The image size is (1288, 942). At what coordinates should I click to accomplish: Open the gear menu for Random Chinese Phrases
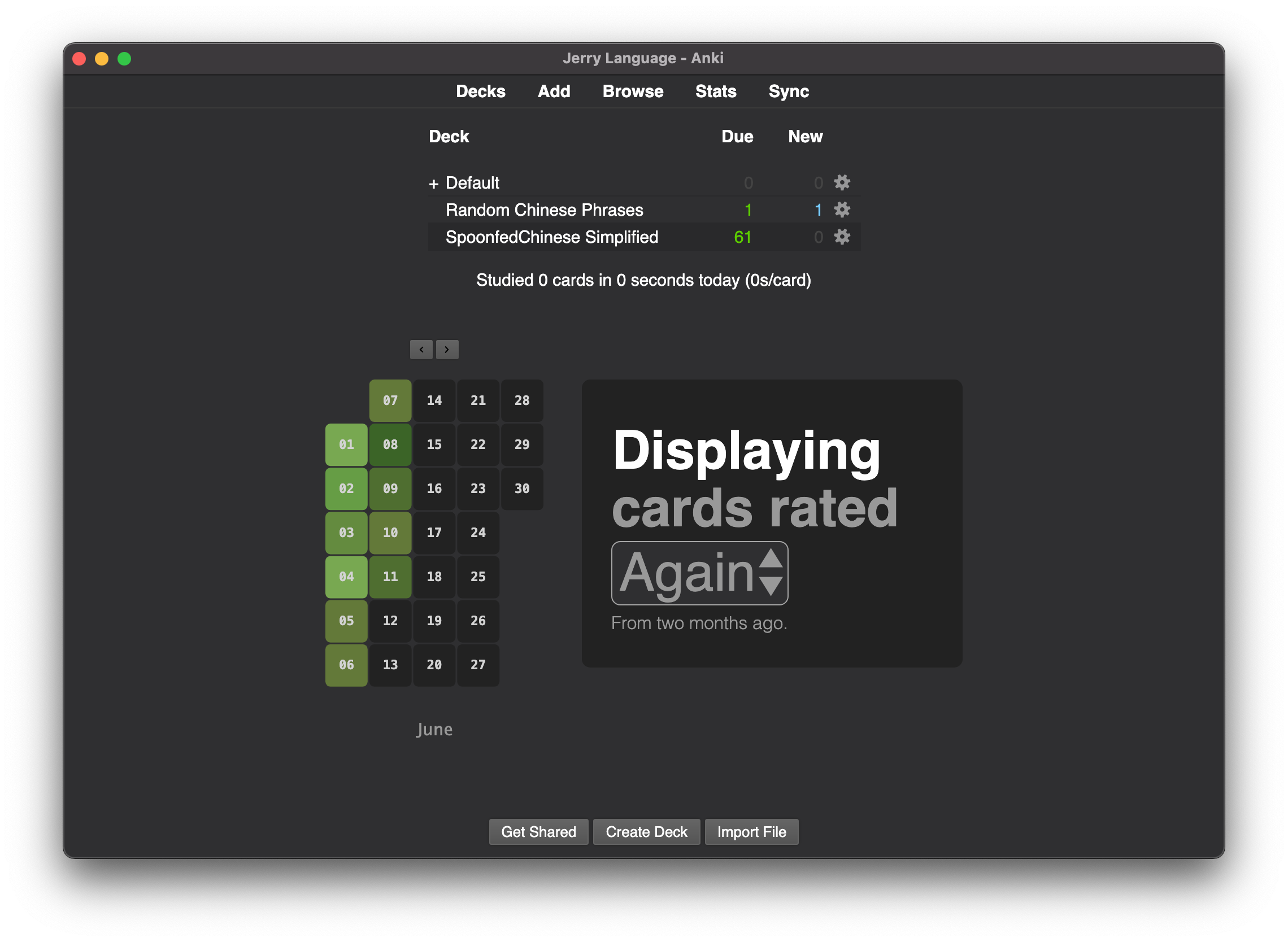pyautogui.click(x=841, y=210)
